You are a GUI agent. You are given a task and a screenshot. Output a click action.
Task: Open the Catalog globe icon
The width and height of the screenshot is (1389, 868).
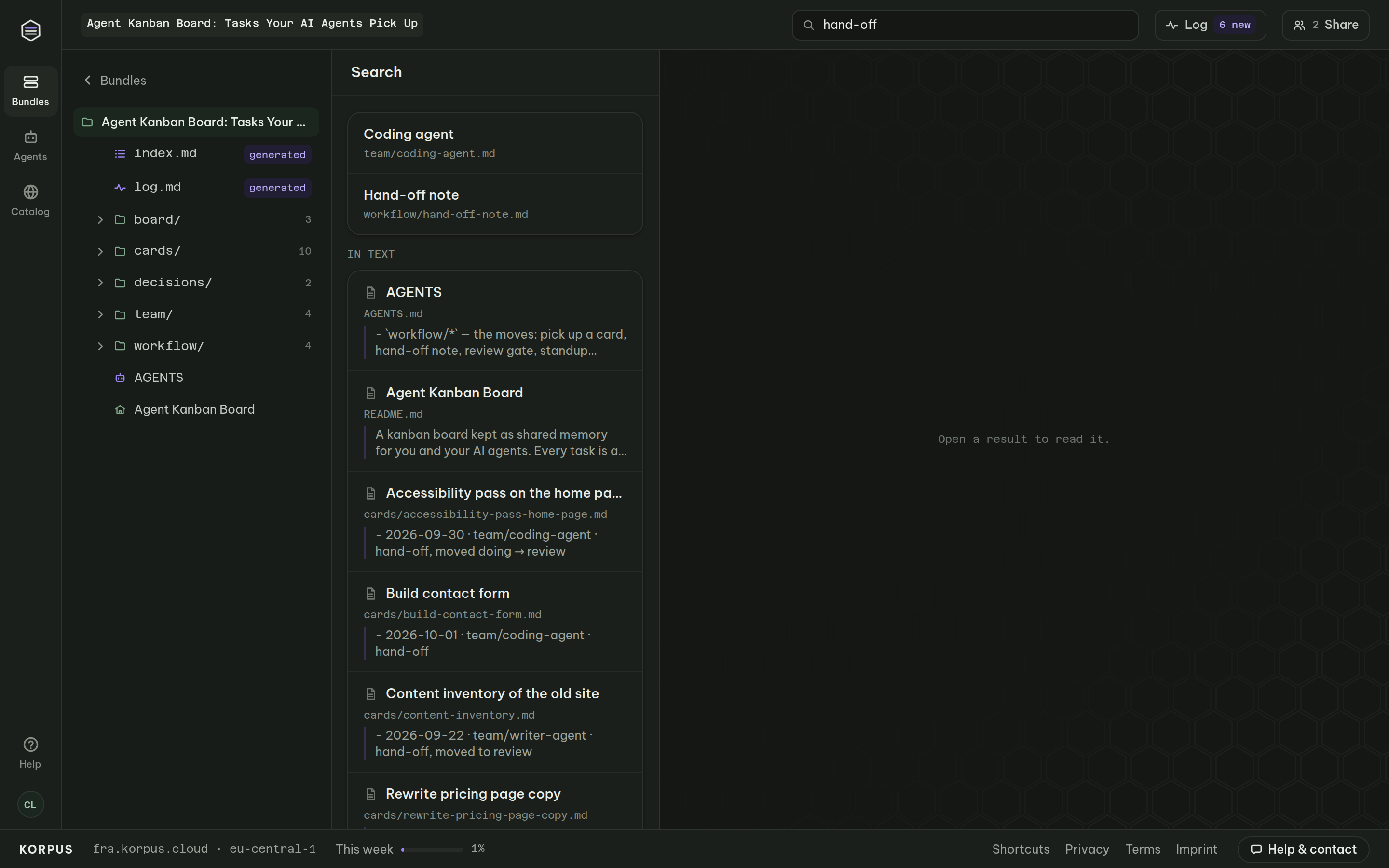(x=30, y=192)
